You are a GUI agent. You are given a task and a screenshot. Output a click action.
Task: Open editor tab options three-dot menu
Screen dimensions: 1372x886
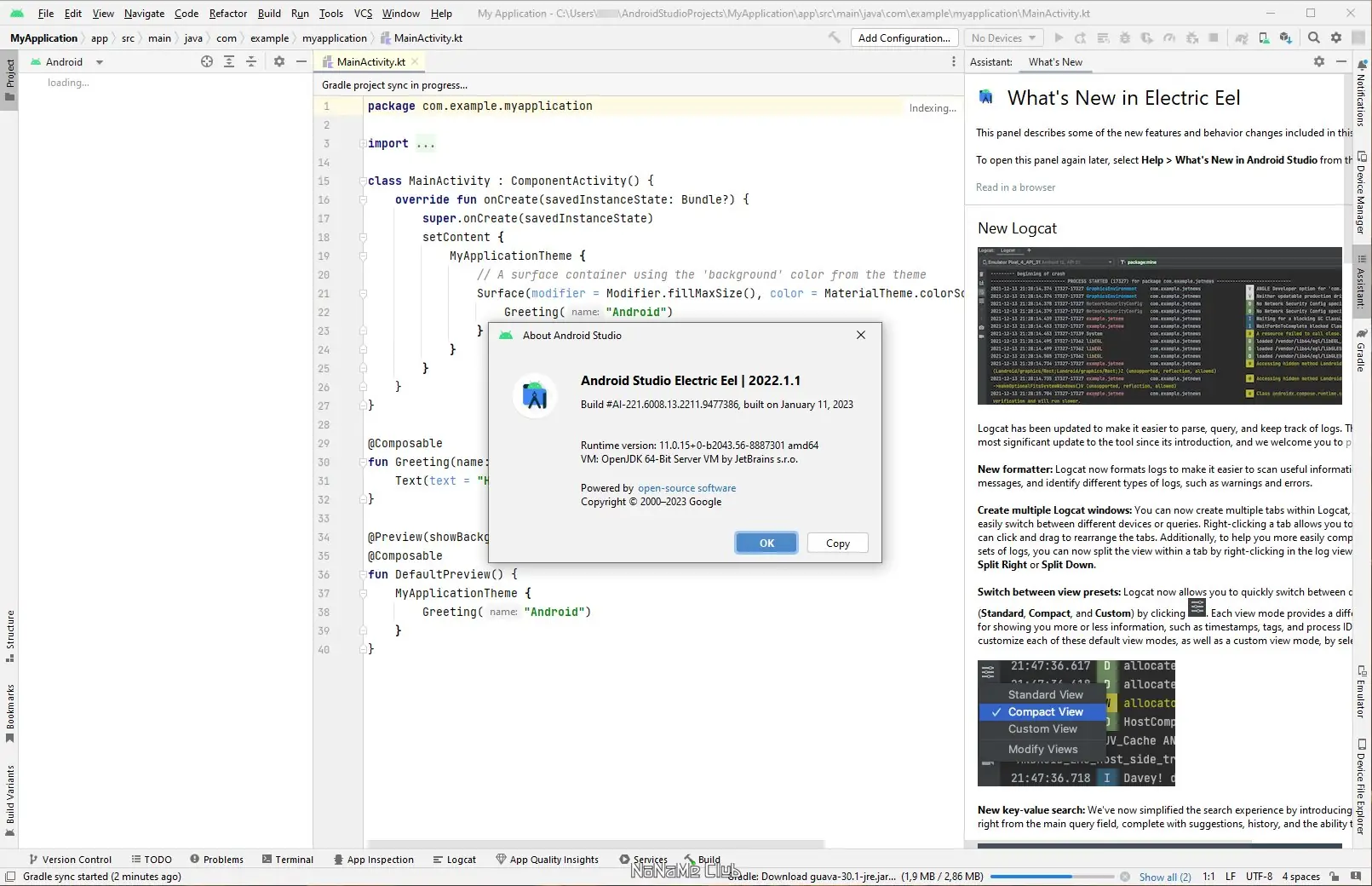pyautogui.click(x=953, y=61)
